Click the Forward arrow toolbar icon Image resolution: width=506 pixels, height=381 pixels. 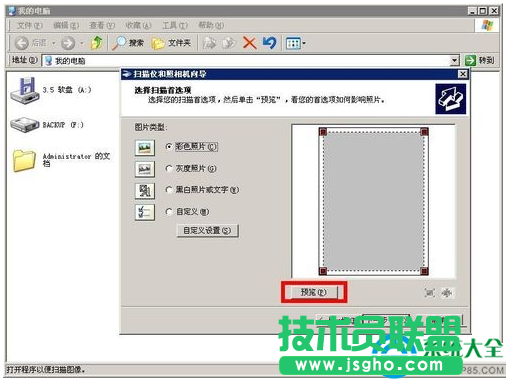pos(68,43)
